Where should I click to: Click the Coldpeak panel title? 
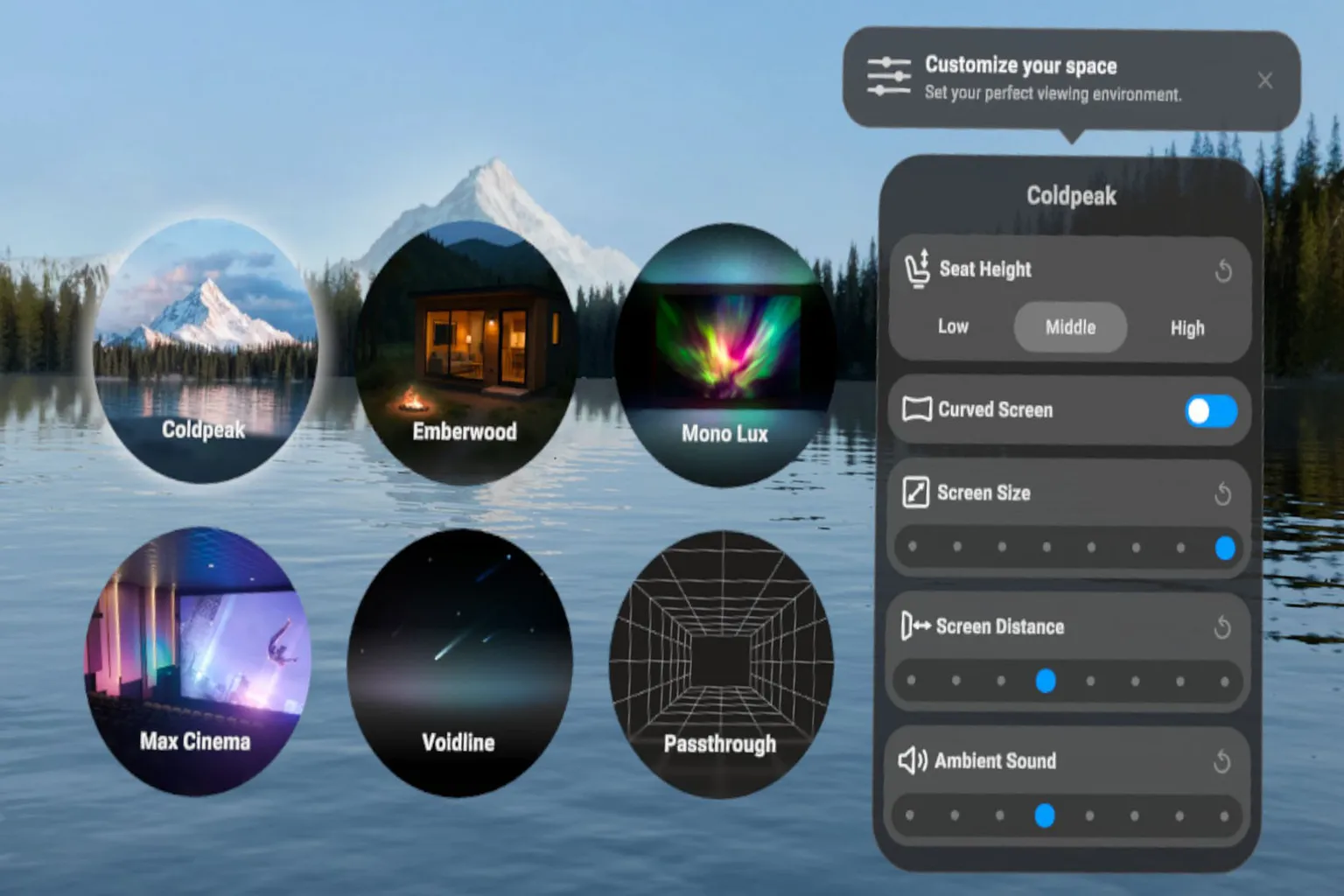pos(1071,195)
